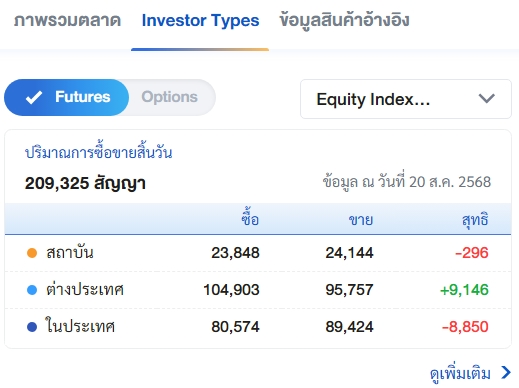Click the dark blue dot beside ในประเทศ
519x388 pixels.
click(x=32, y=327)
